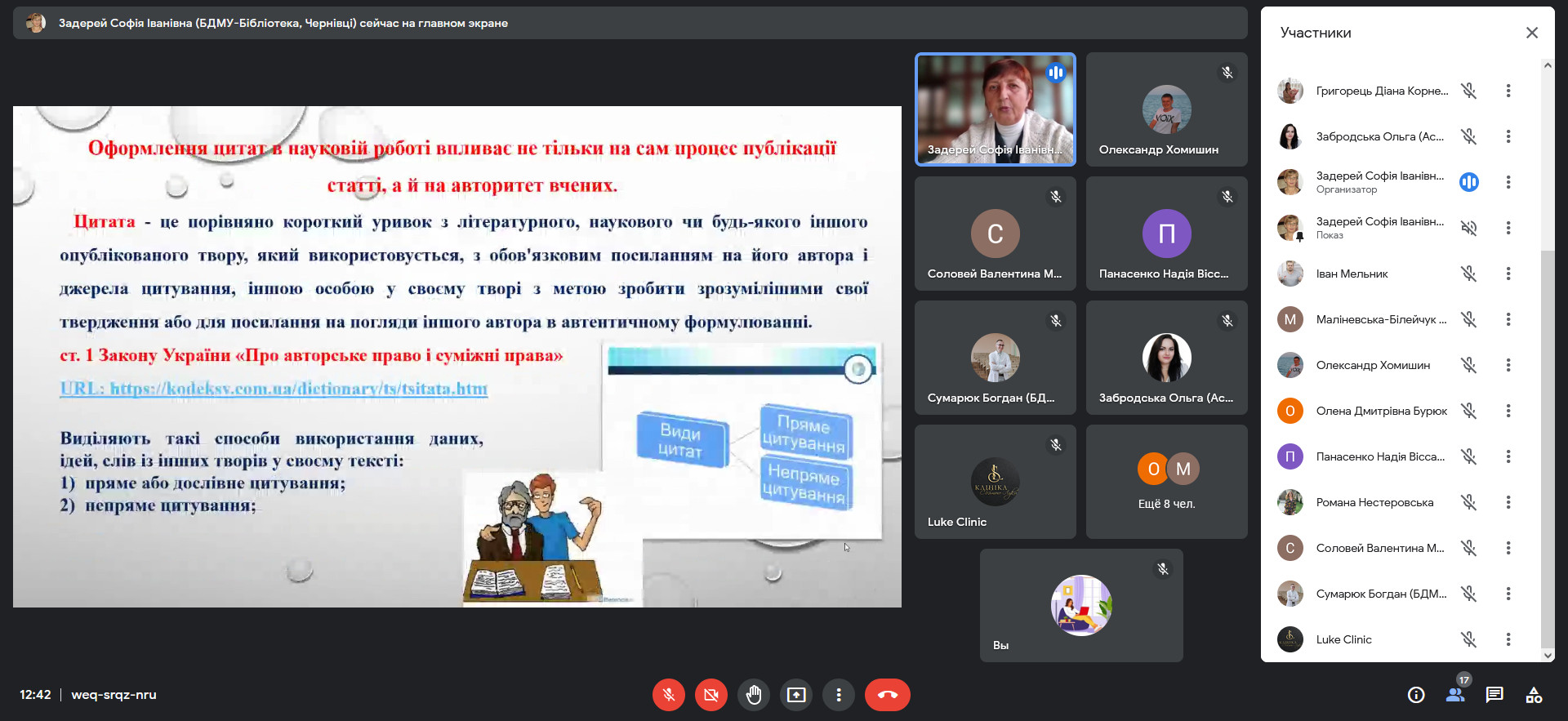Leave the call with red hang-up button

pos(887,695)
